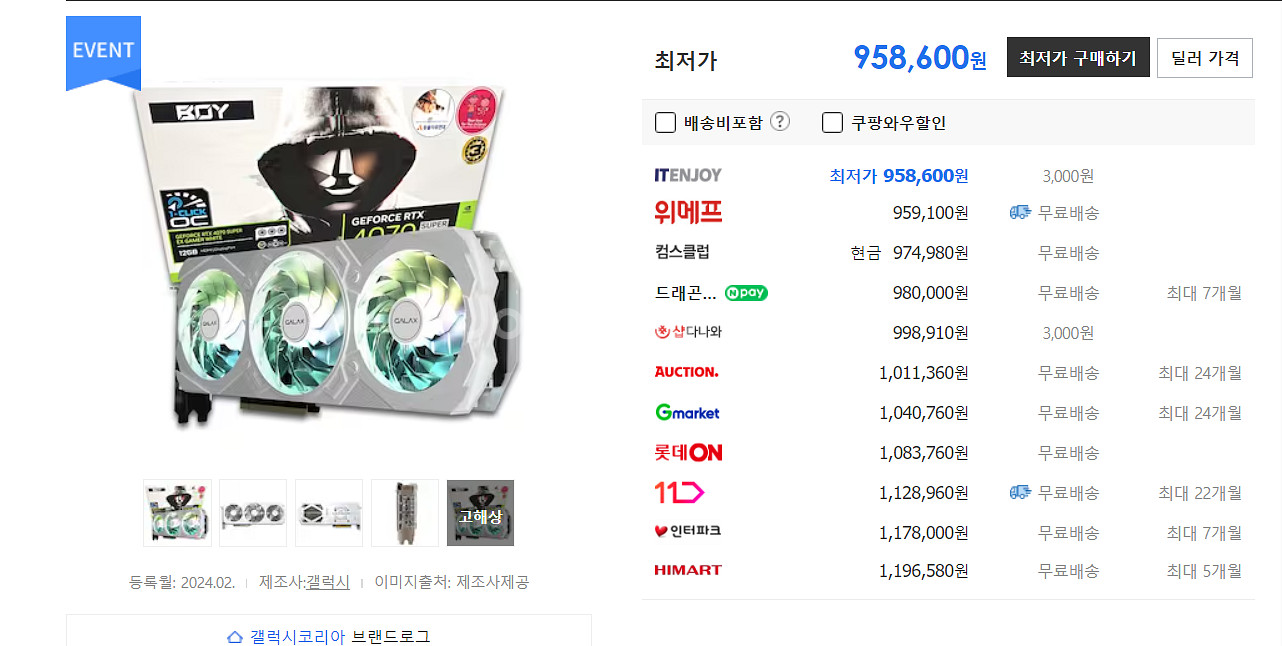Enable the 배송비포함 checkbox
Image resolution: width=1282 pixels, height=646 pixels.
tap(665, 123)
